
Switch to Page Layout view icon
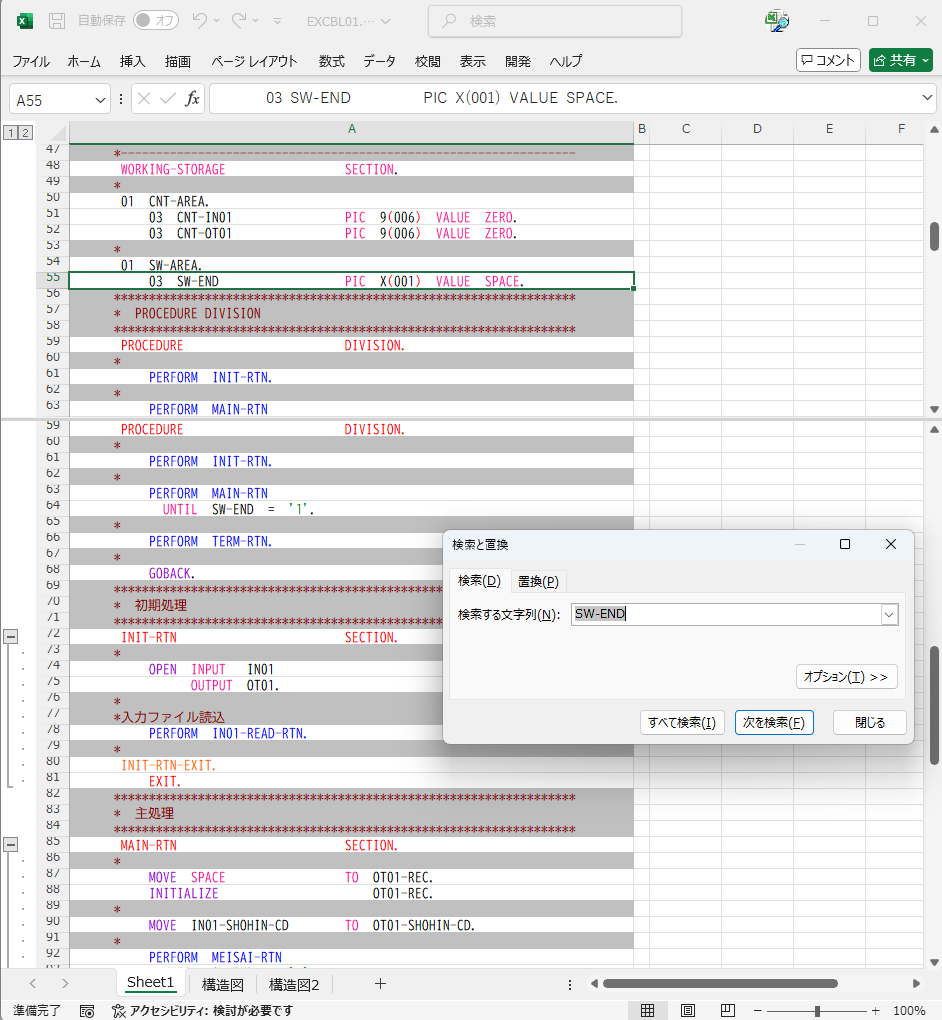pos(687,1010)
